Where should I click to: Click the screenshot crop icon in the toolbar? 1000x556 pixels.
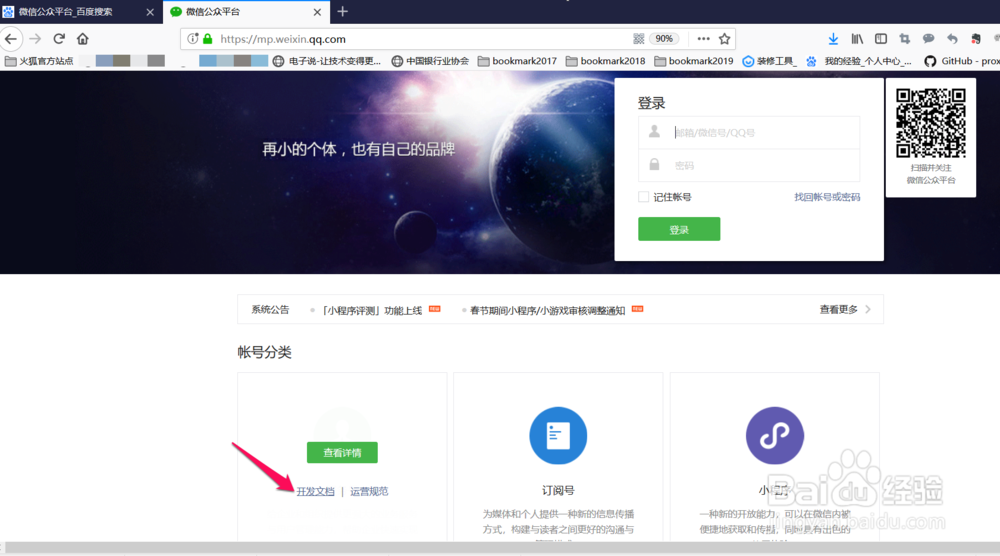click(904, 39)
